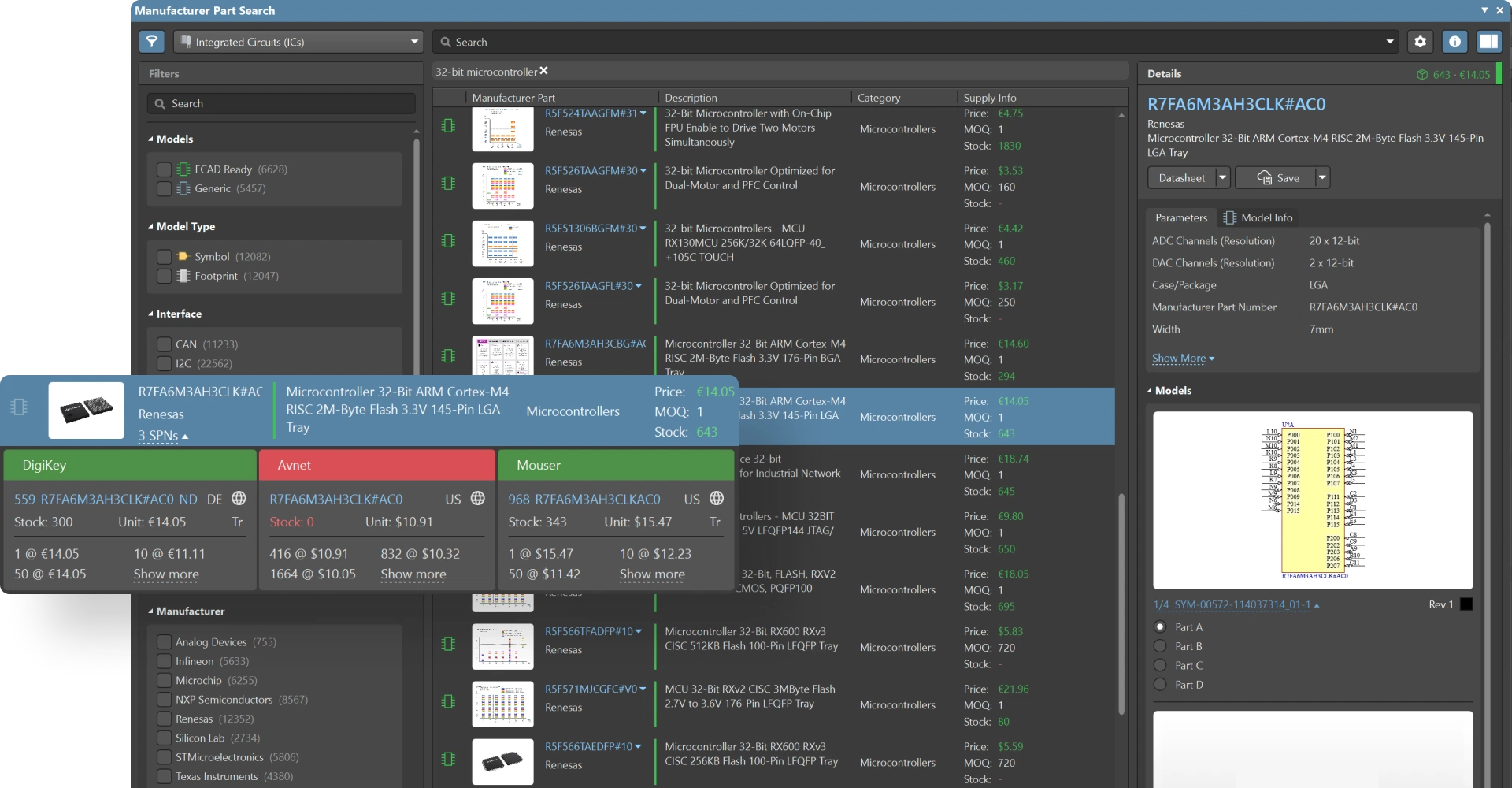Toggle details pane layout button
The image size is (1512, 788).
1488,42
